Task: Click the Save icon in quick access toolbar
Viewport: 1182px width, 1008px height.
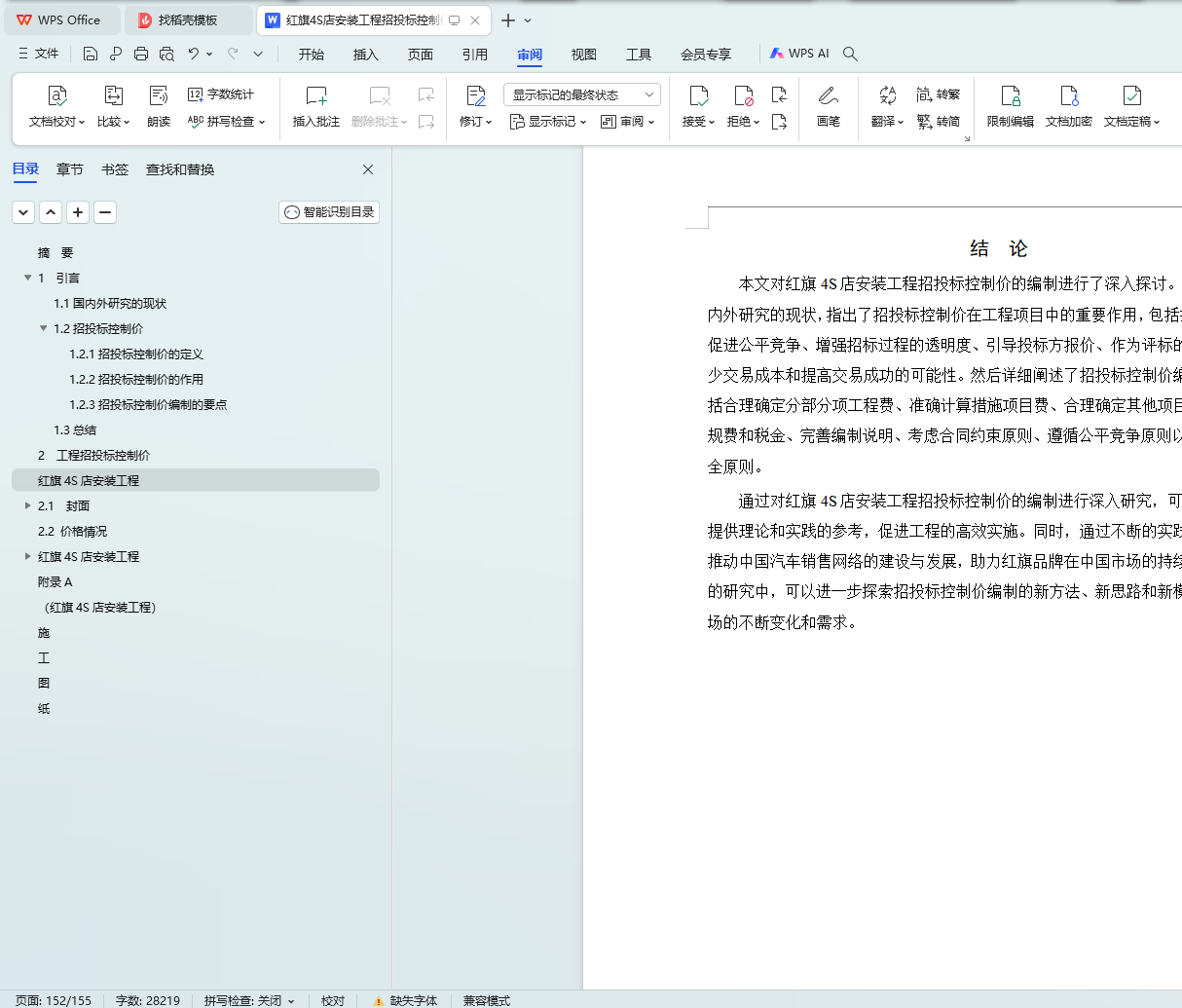Action: pyautogui.click(x=91, y=54)
